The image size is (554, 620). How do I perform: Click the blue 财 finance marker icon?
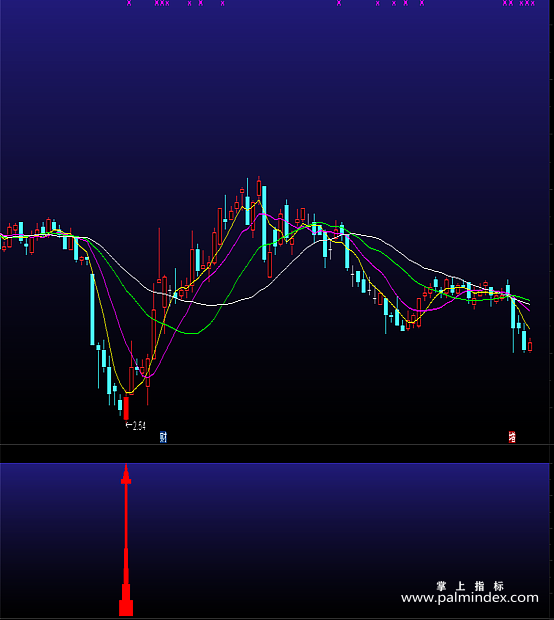(x=163, y=437)
